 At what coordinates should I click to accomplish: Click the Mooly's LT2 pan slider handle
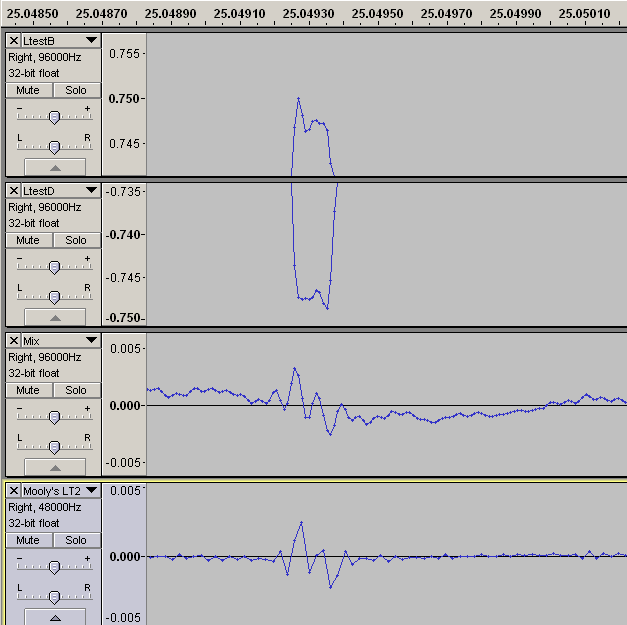pos(54,597)
